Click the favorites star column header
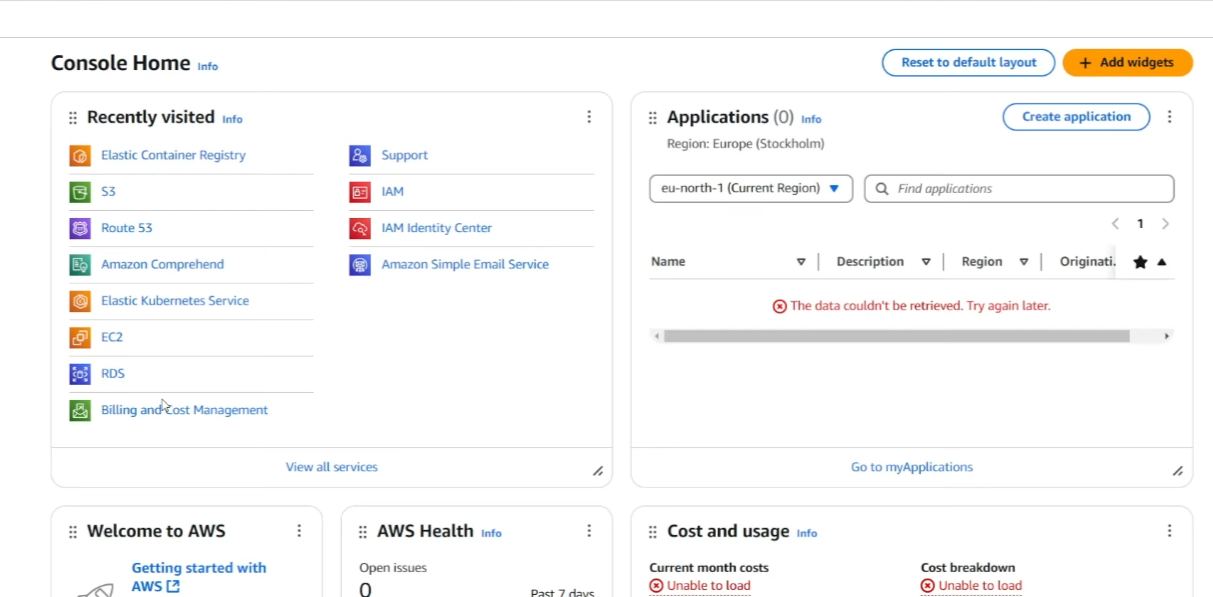1213x597 pixels. tap(1140, 262)
